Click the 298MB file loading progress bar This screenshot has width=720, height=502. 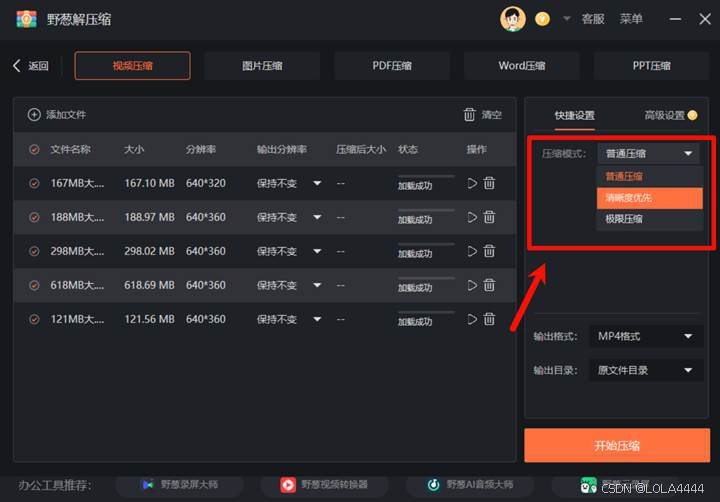tap(426, 244)
